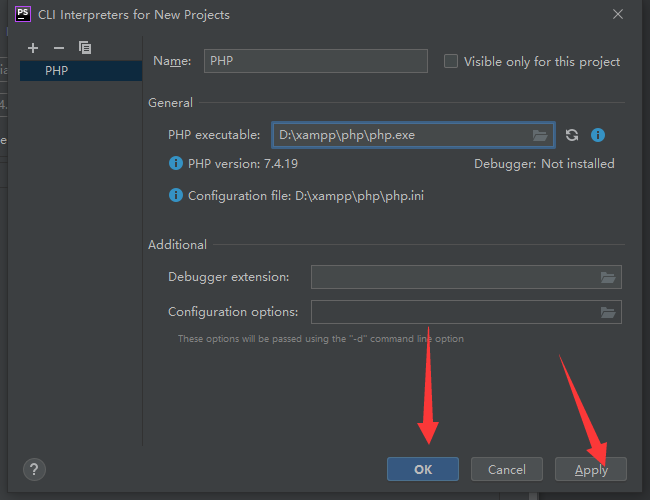This screenshot has width=650, height=500.
Task: Show phpinfo via blue info icon
Action: (598, 135)
